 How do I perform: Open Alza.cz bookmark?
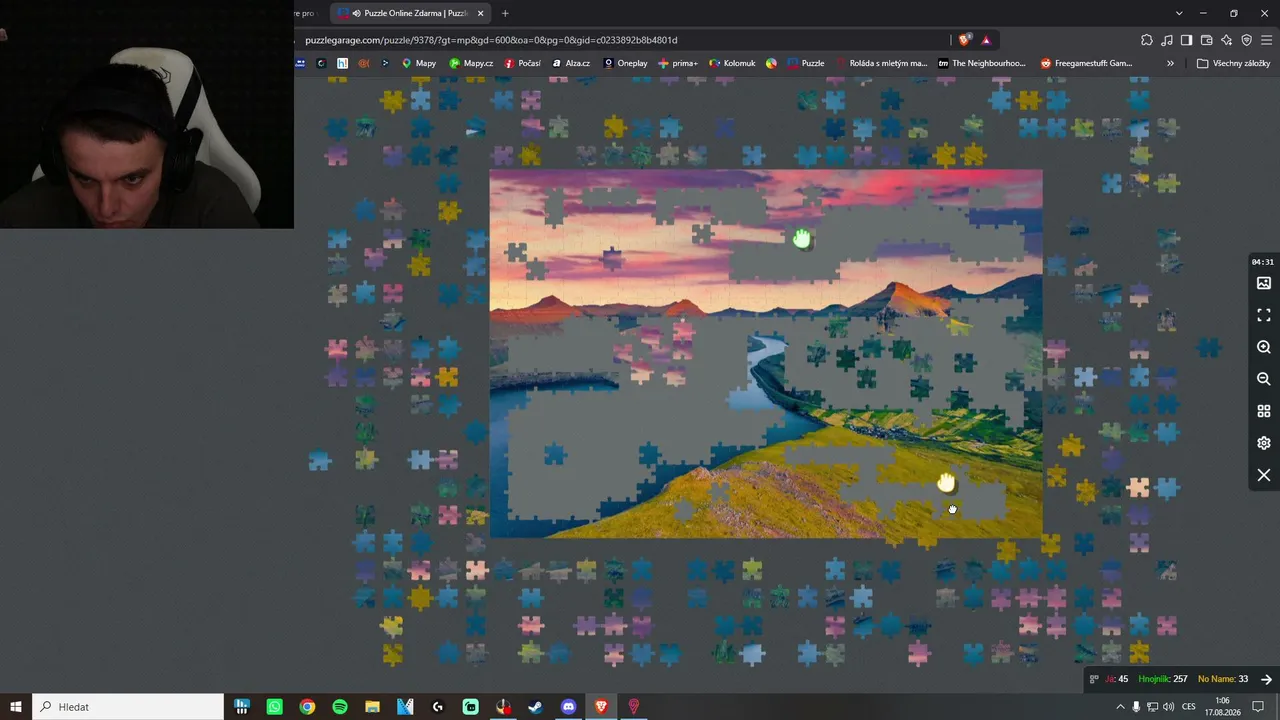pyautogui.click(x=571, y=63)
